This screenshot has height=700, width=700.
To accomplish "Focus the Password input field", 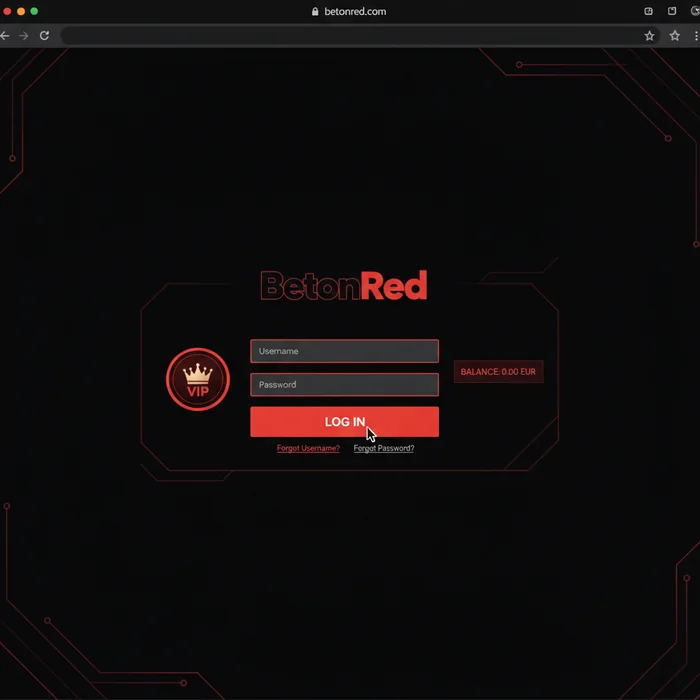I will click(344, 384).
